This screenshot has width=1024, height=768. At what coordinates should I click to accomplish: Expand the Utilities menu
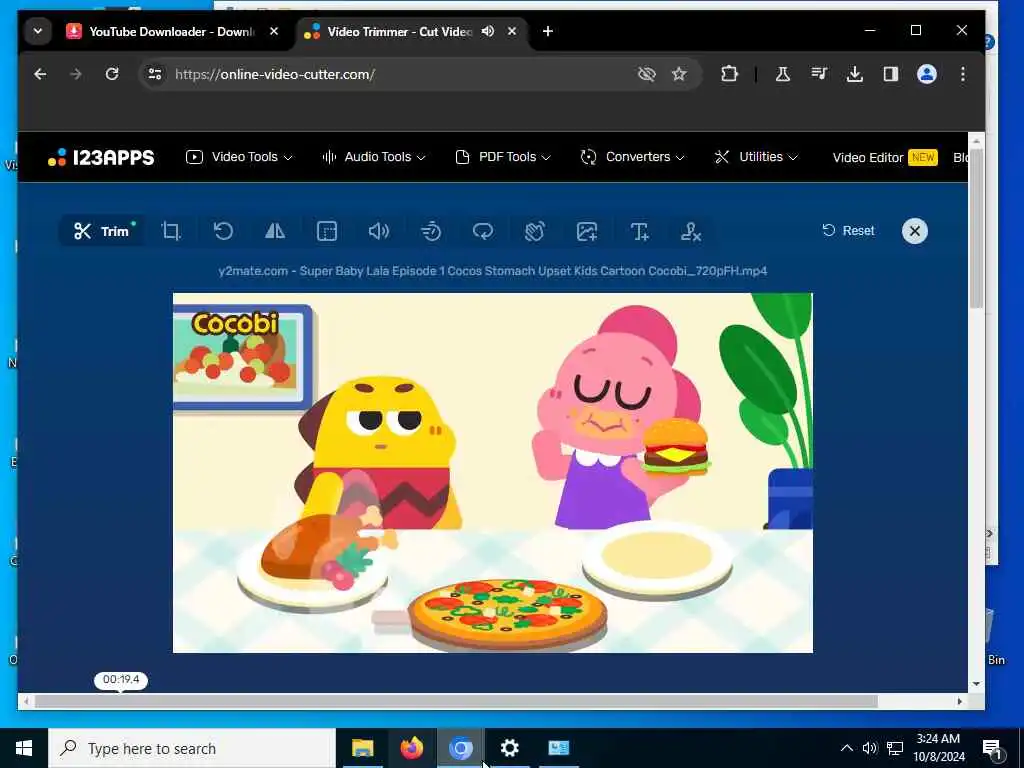tap(756, 157)
